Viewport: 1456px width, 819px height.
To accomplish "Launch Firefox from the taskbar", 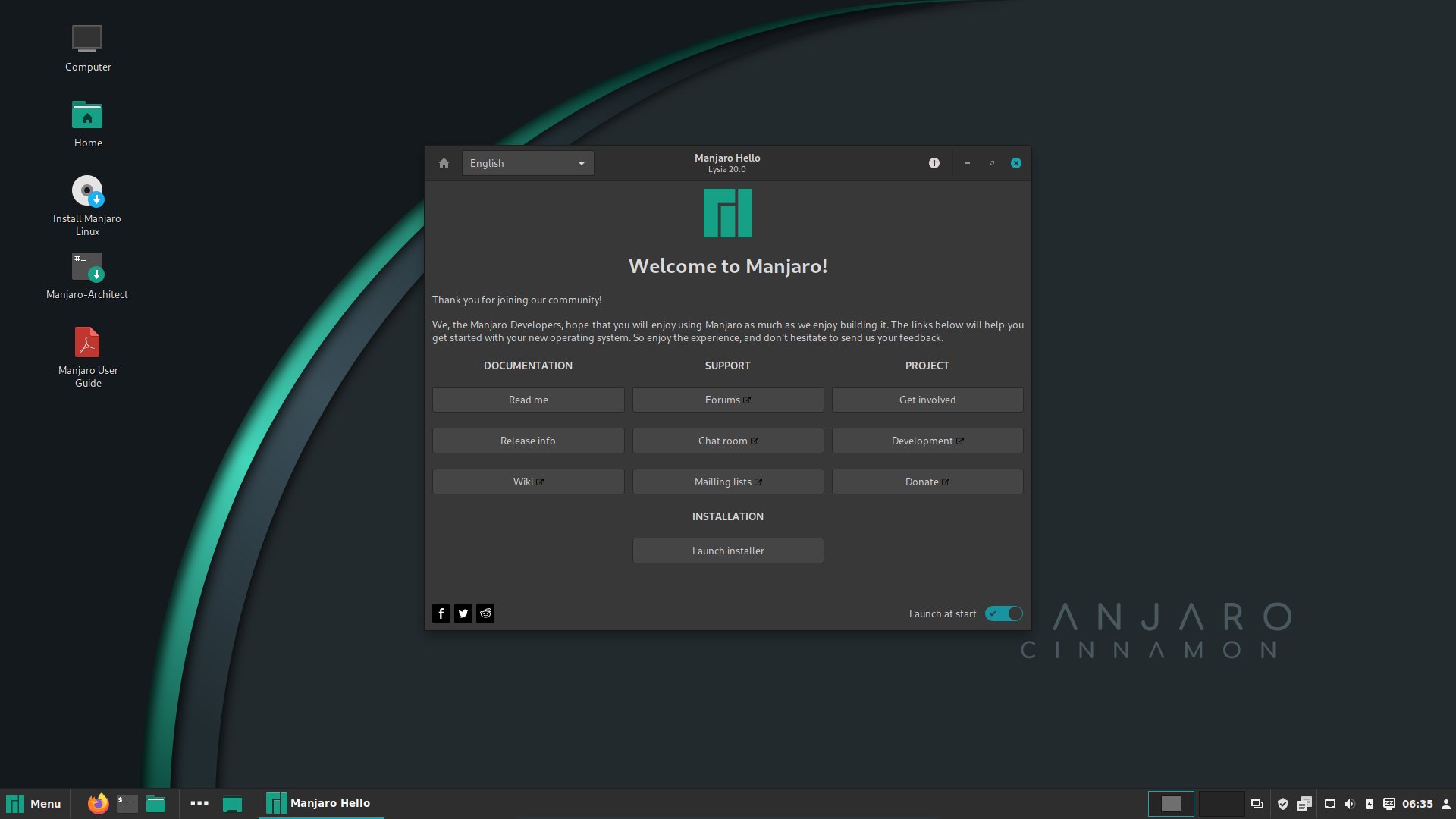I will (x=98, y=803).
